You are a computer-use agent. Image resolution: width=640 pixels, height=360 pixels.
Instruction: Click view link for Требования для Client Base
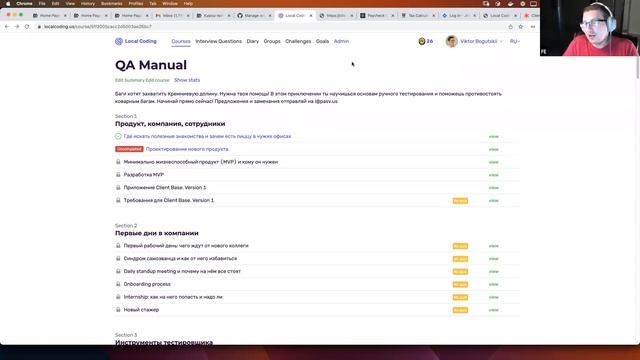493,201
